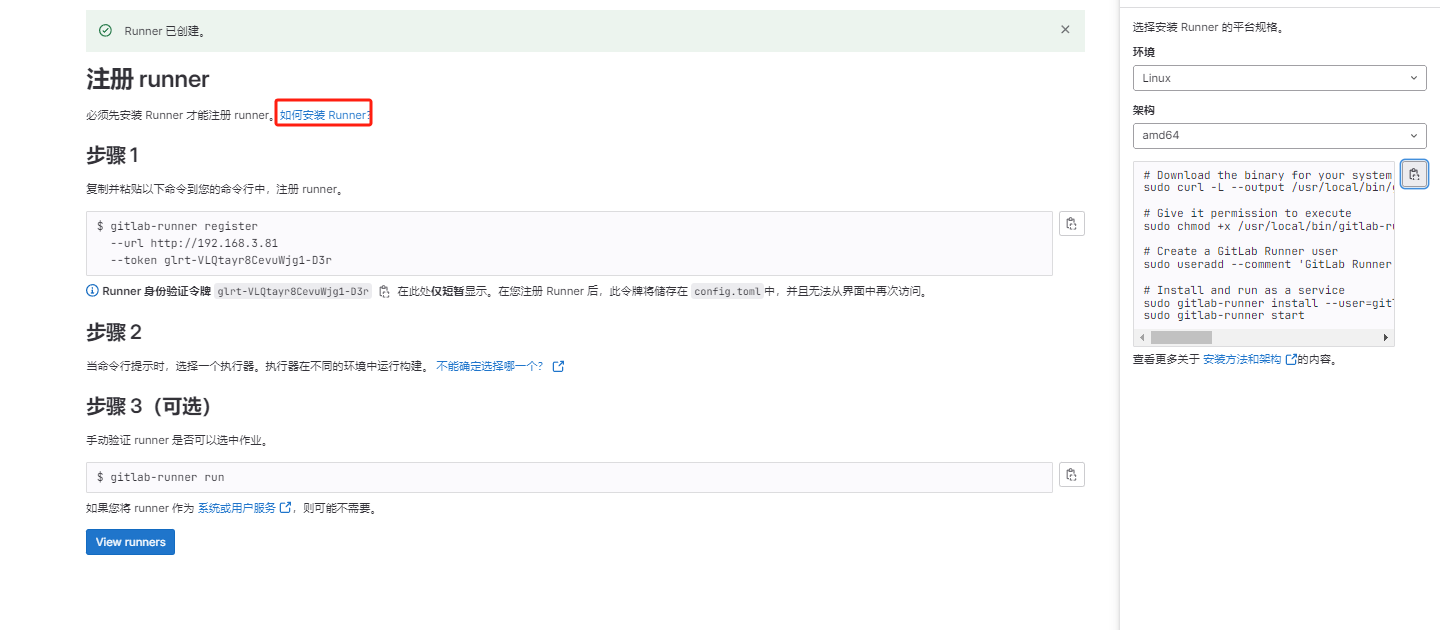Click the external link icon beside 安装方法和架构

[x=1290, y=357]
